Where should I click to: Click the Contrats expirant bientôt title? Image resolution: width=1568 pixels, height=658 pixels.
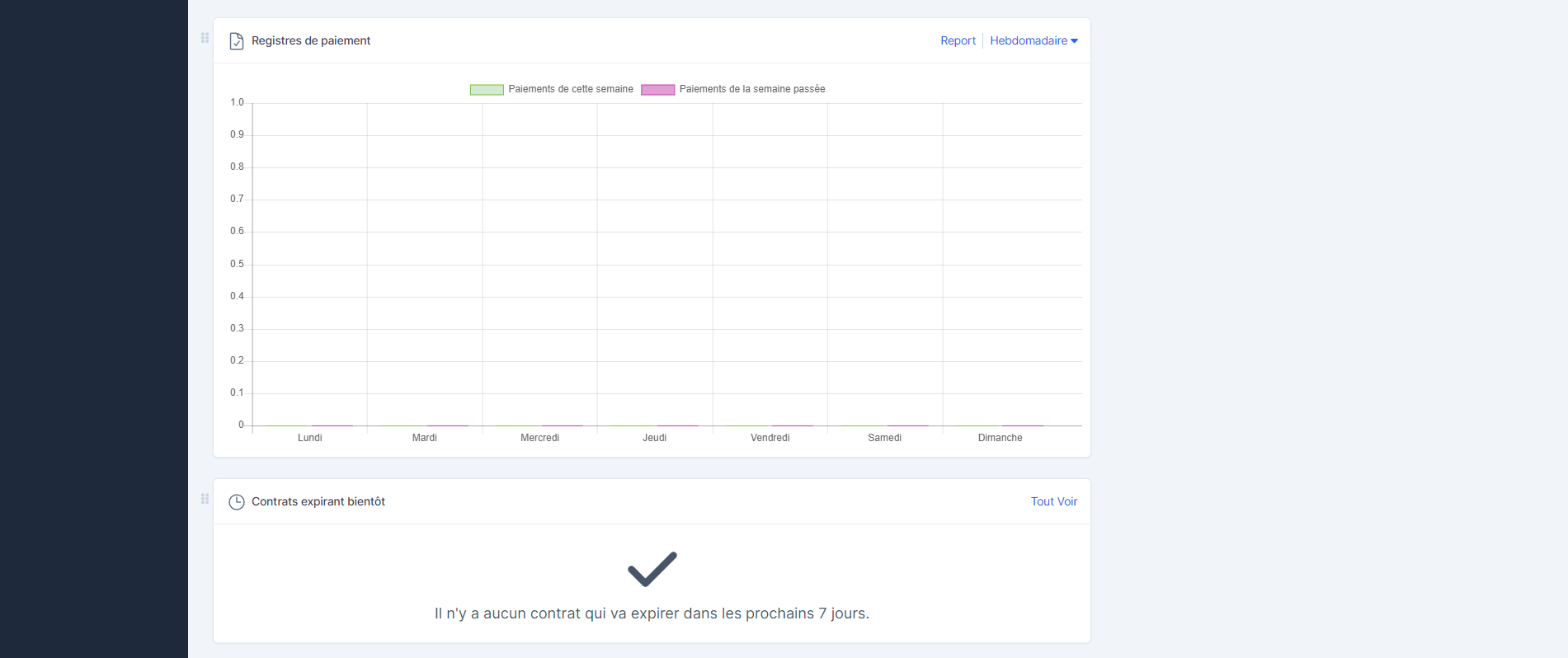click(x=318, y=501)
